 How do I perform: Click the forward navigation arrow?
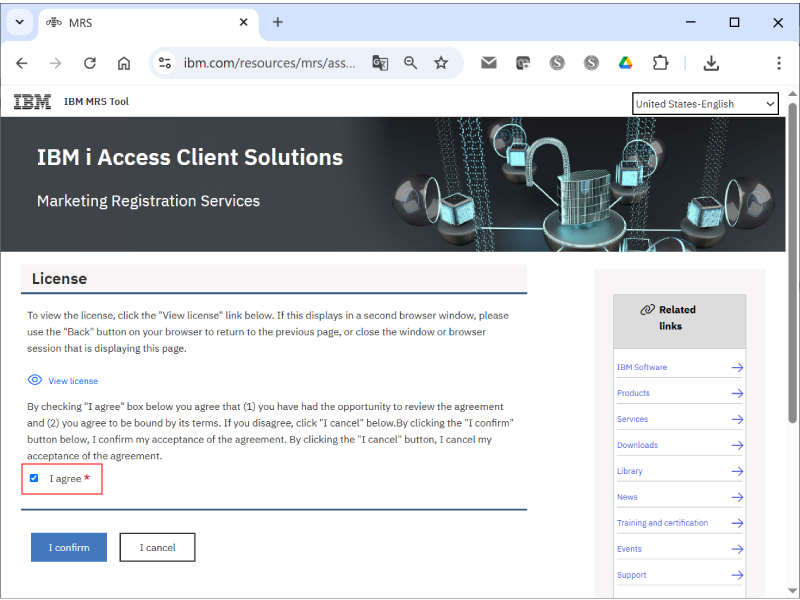55,63
